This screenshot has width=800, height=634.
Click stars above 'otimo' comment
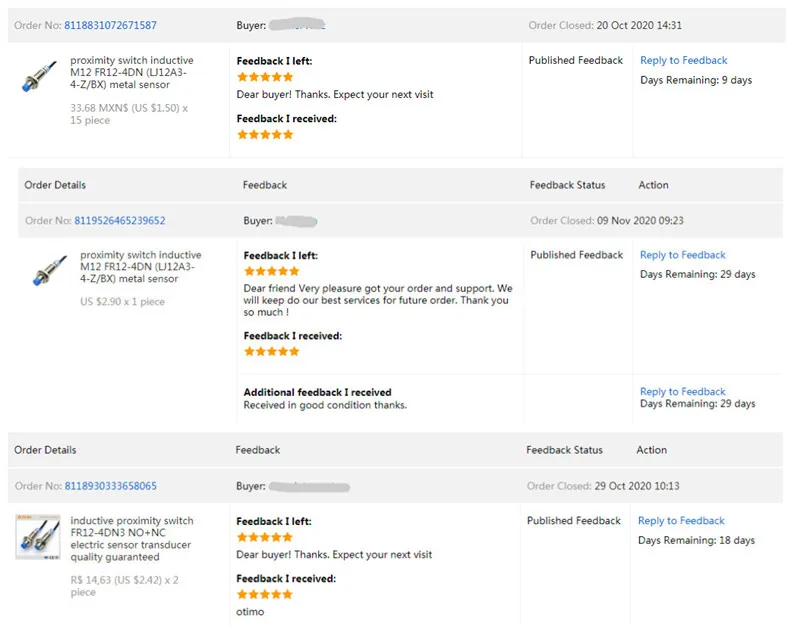pyautogui.click(x=265, y=594)
